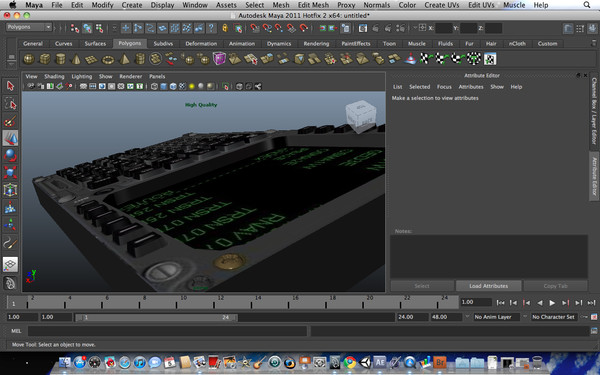Click the range slider bar
This screenshot has height=375, width=600.
click(x=156, y=317)
